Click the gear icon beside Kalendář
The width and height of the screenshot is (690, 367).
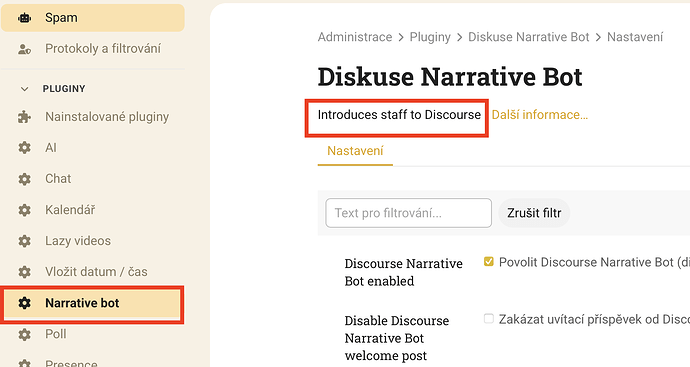24,210
